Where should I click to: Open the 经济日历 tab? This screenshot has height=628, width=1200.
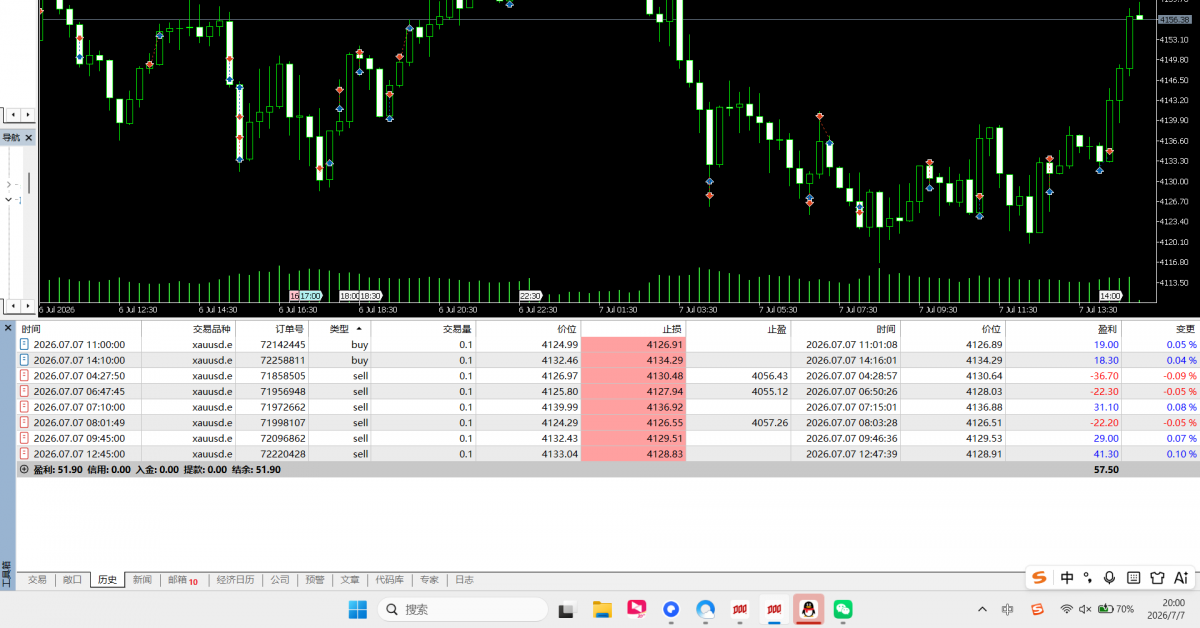click(236, 580)
